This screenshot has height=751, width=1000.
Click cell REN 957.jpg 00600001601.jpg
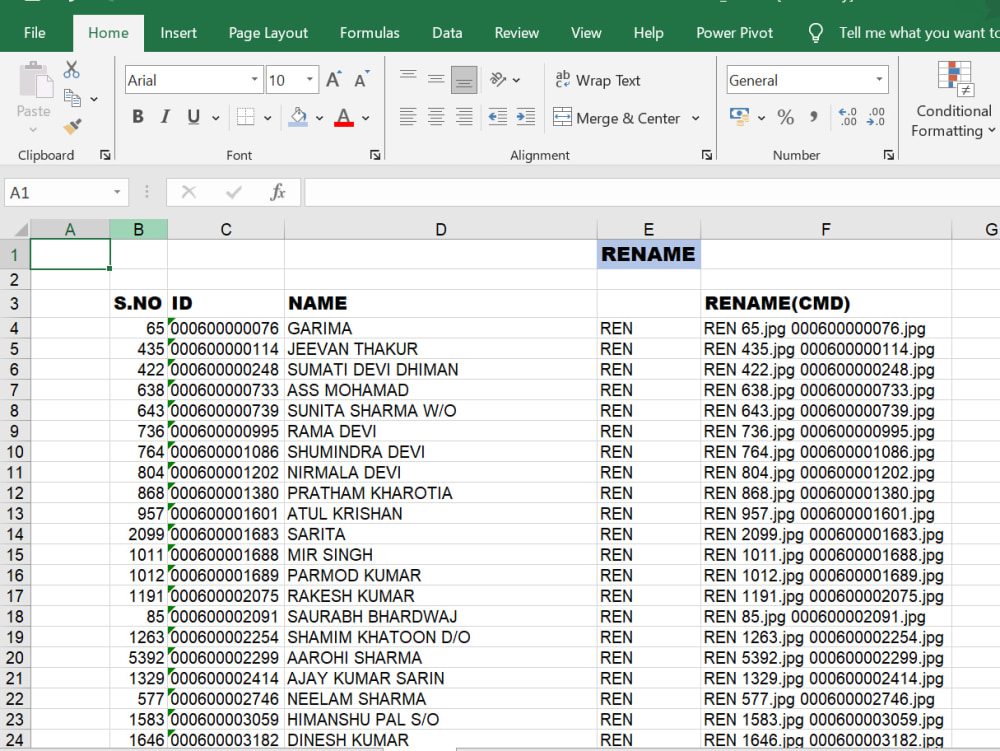pos(826,514)
